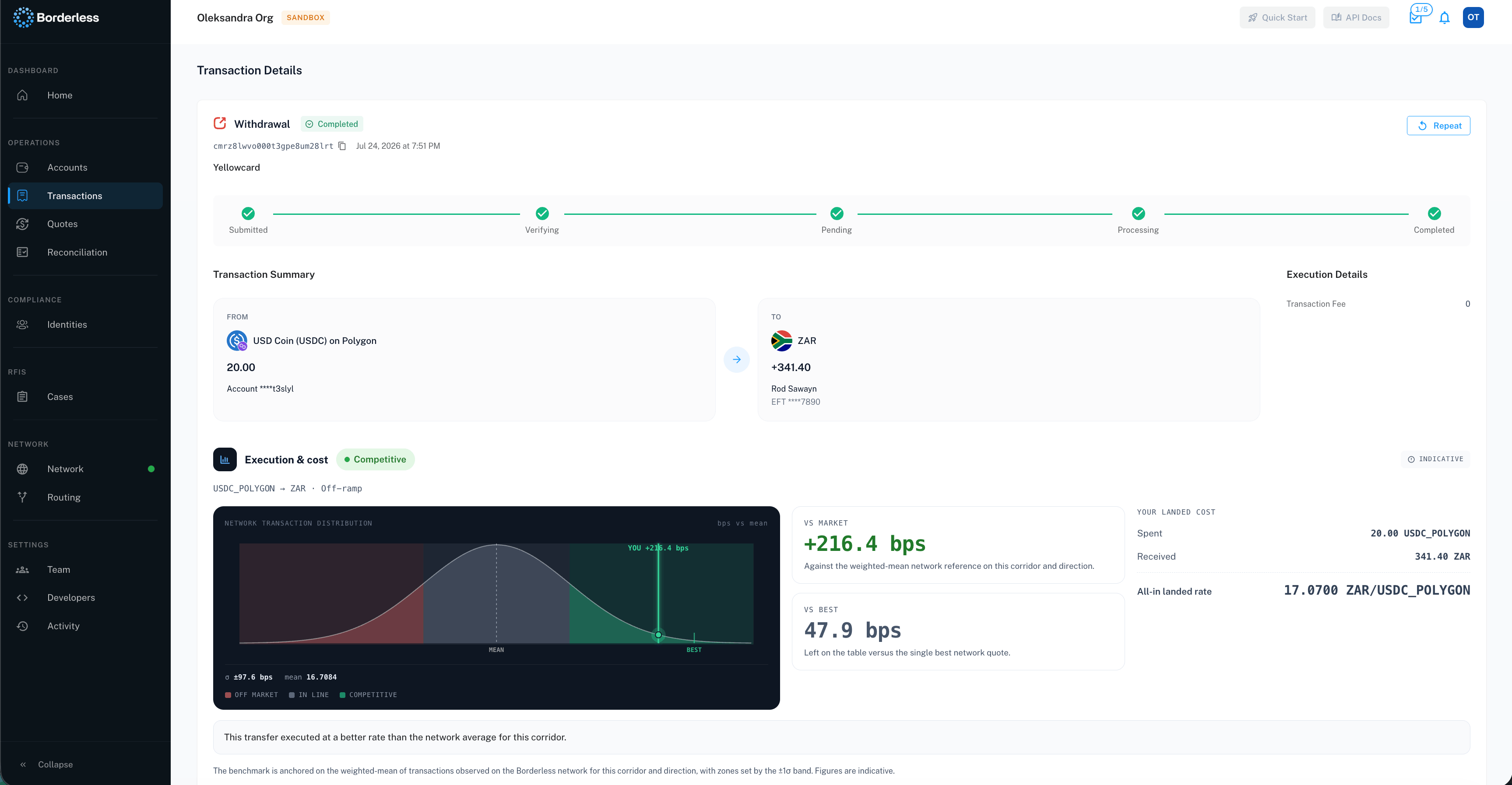The height and width of the screenshot is (785, 1512).
Task: Click the final Completed step checkmark
Action: (x=1435, y=214)
